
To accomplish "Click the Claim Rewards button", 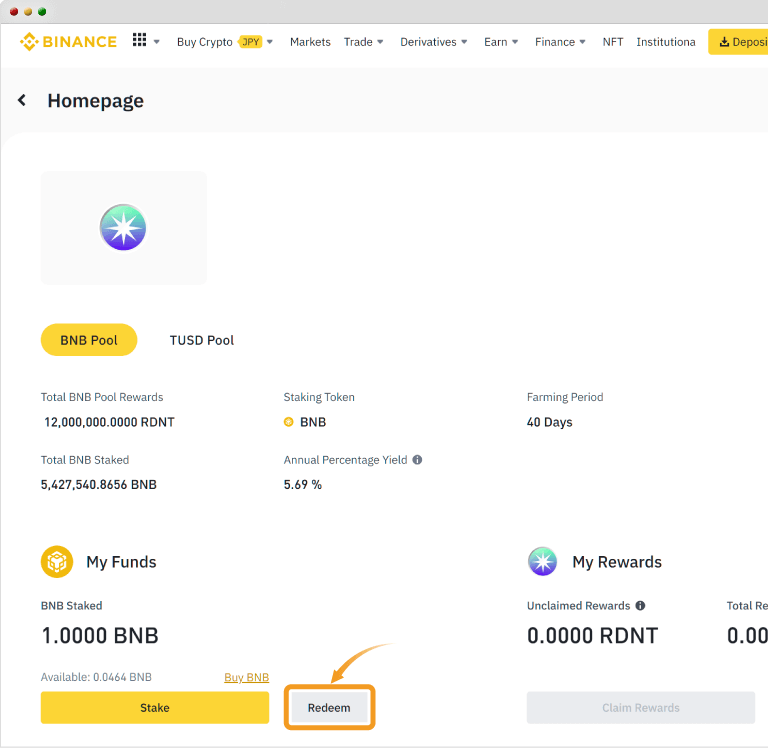I will (641, 708).
